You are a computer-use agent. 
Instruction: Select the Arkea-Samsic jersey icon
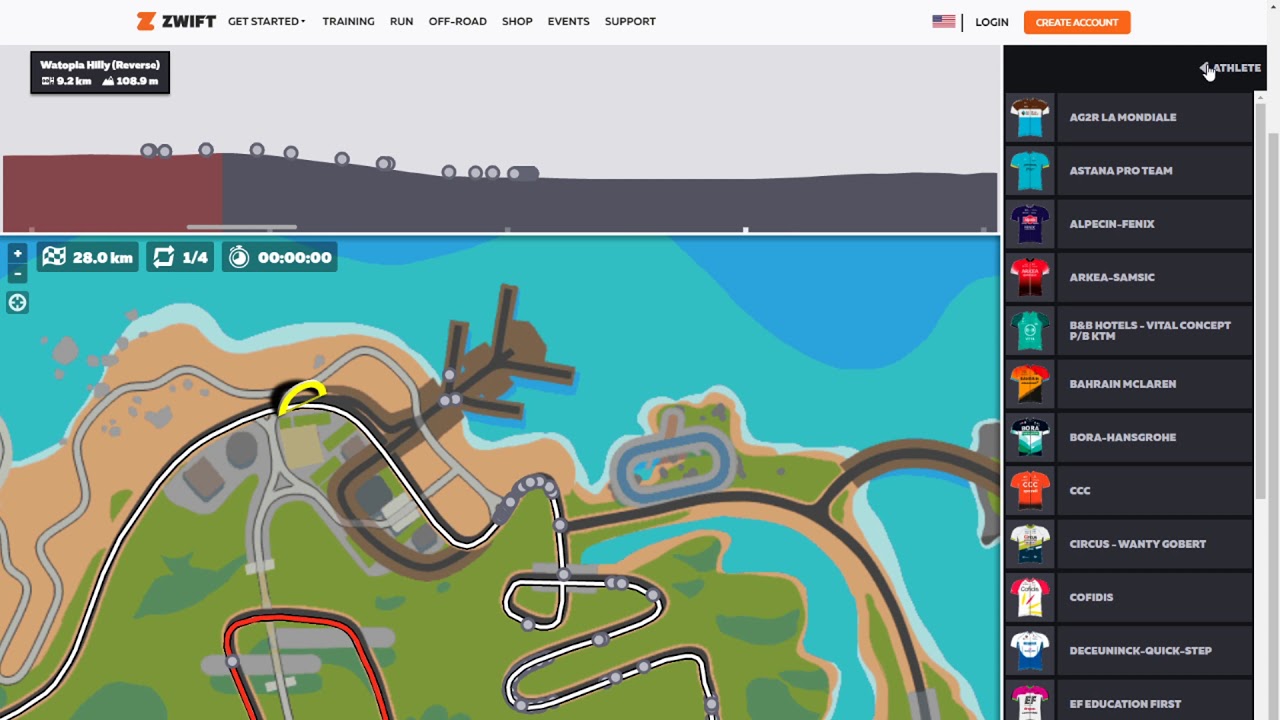pyautogui.click(x=1029, y=277)
